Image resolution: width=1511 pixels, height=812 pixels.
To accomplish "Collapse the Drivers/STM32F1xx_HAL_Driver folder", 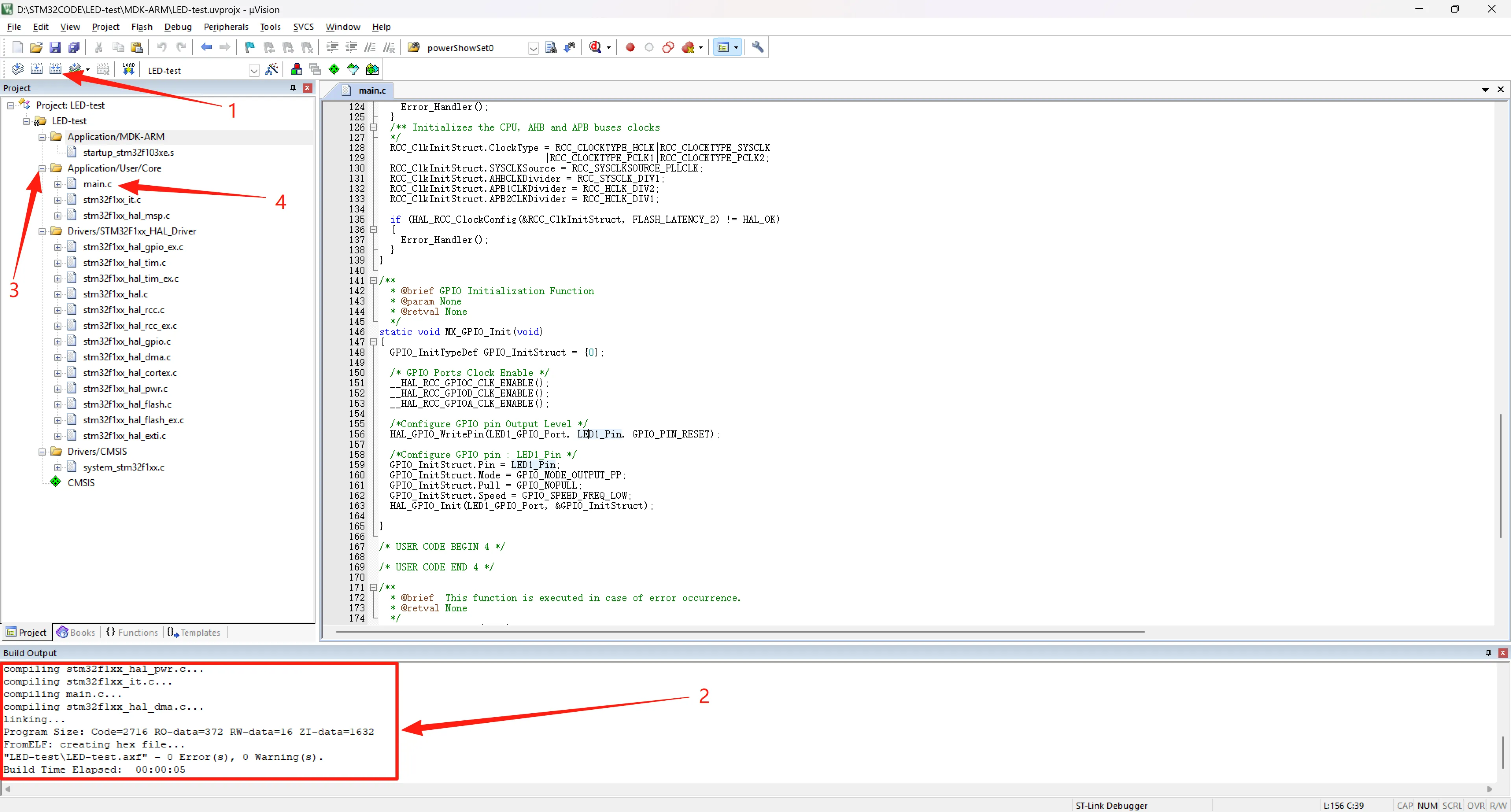I will point(42,232).
